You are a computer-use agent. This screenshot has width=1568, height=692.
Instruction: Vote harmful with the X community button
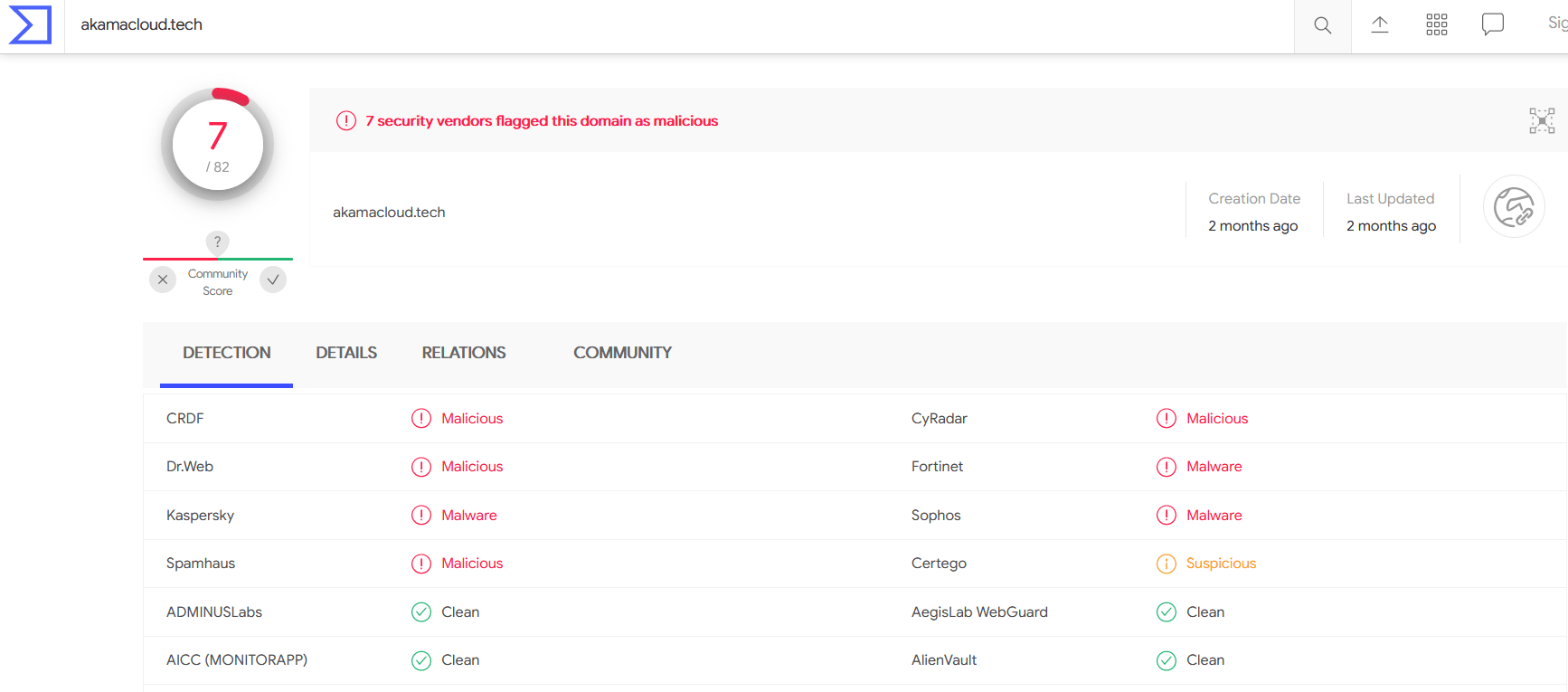163,280
